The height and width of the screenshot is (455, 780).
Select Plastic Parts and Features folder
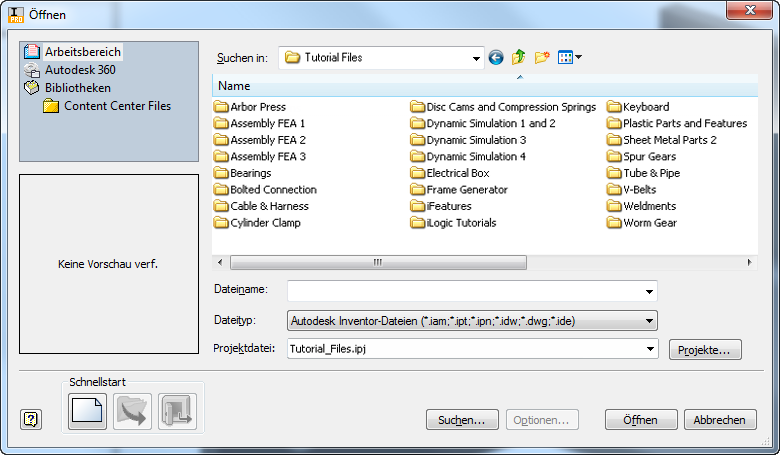pyautogui.click(x=677, y=123)
